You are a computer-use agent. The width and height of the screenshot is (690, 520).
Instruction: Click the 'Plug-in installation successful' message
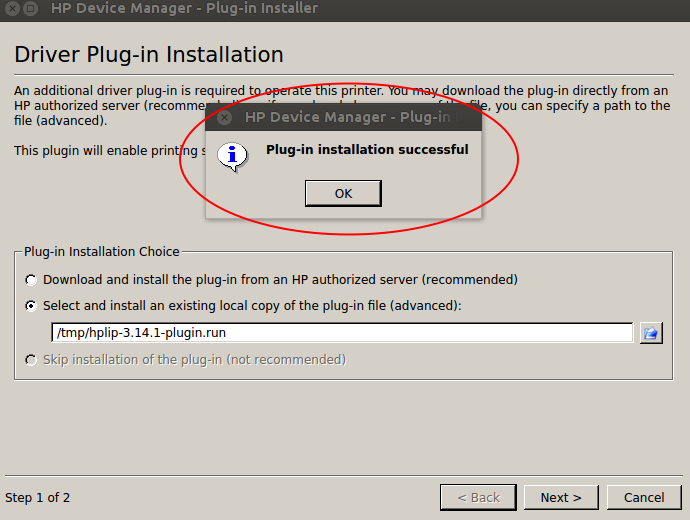pyautogui.click(x=367, y=150)
